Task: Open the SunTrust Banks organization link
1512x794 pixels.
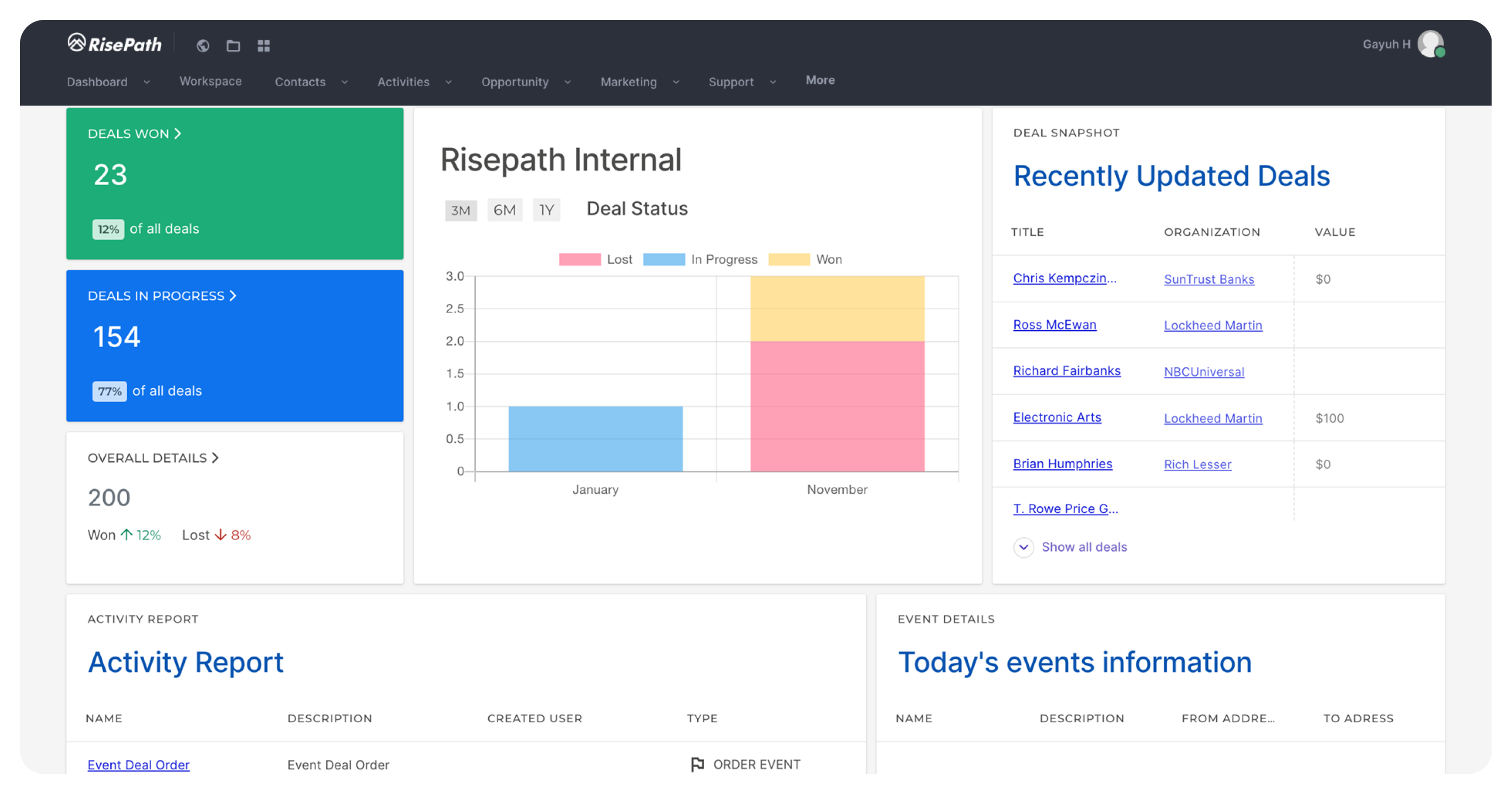Action: click(x=1209, y=279)
